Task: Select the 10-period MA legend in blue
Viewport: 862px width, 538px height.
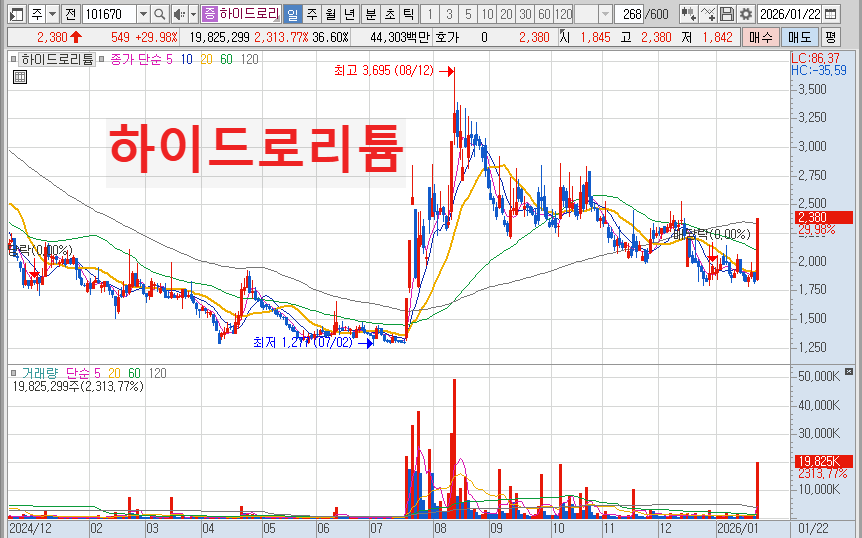Action: [x=186, y=59]
